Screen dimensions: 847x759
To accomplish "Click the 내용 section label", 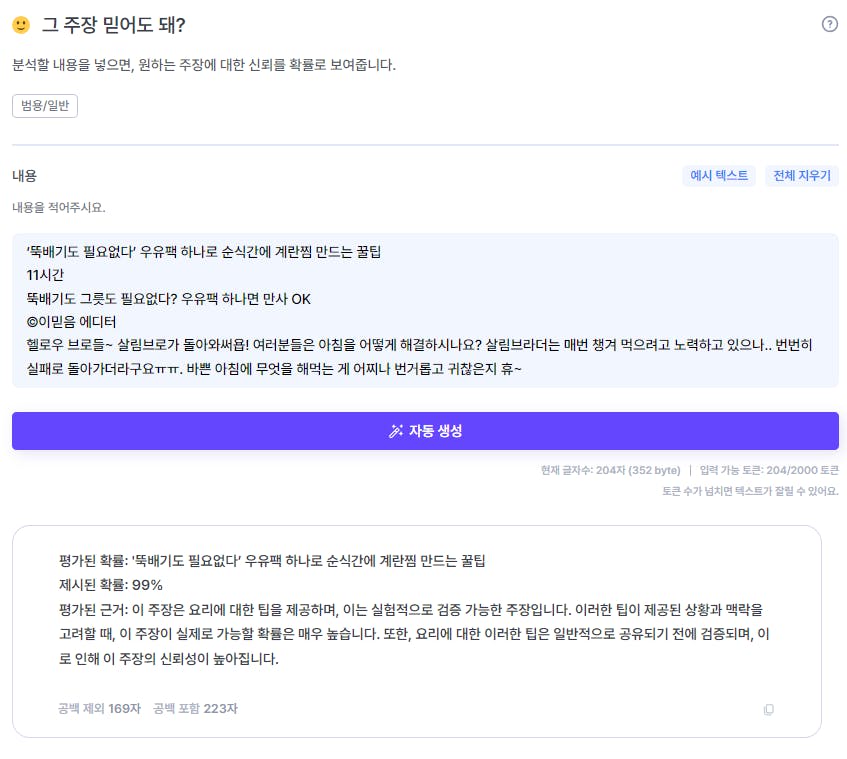I will pos(24,176).
